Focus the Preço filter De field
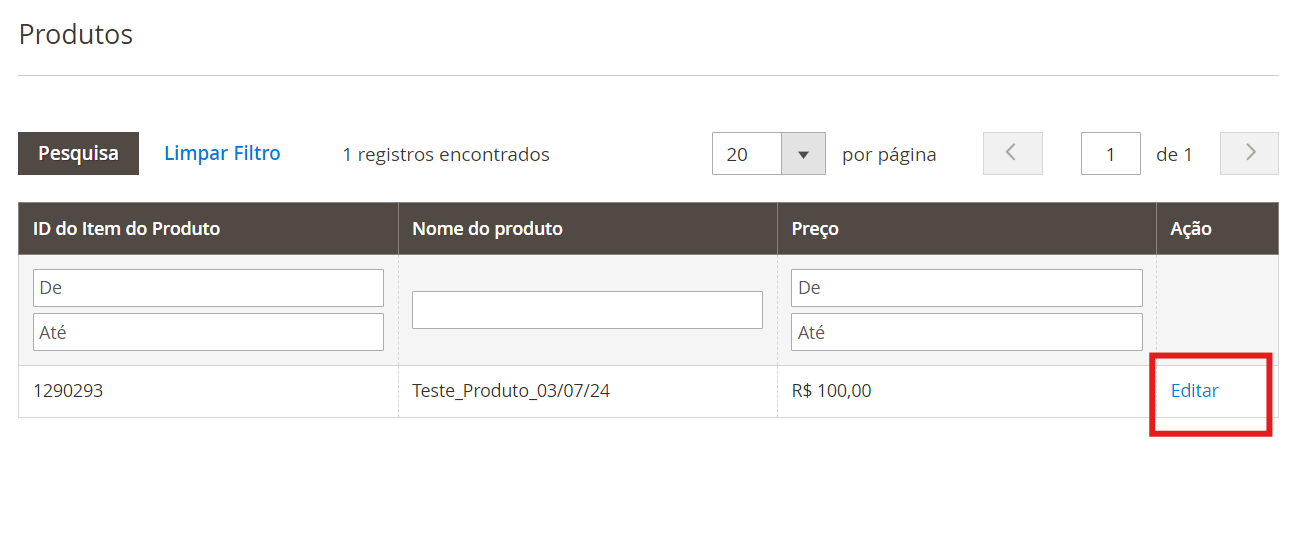 [966, 288]
